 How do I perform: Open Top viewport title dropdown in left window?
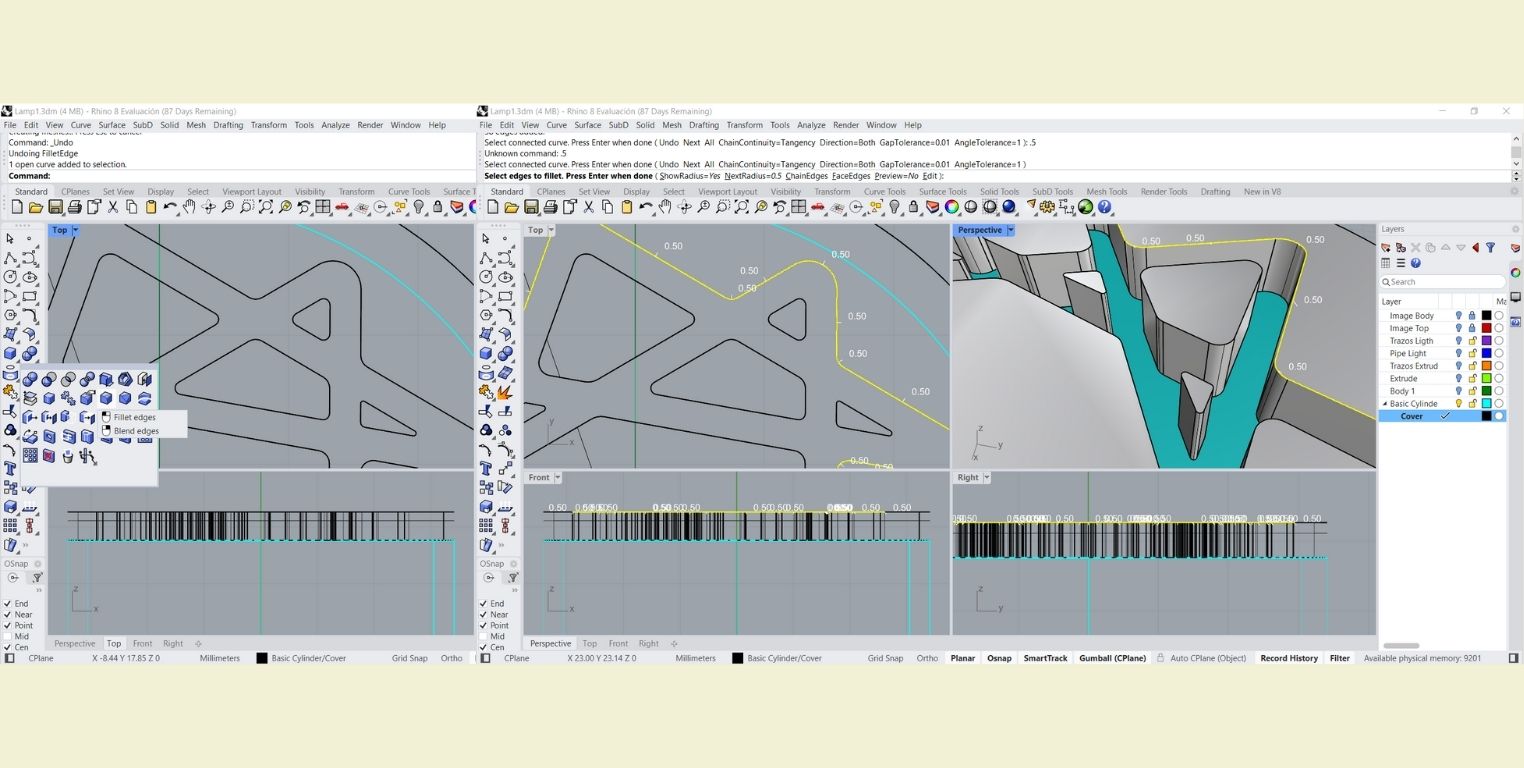(75, 230)
